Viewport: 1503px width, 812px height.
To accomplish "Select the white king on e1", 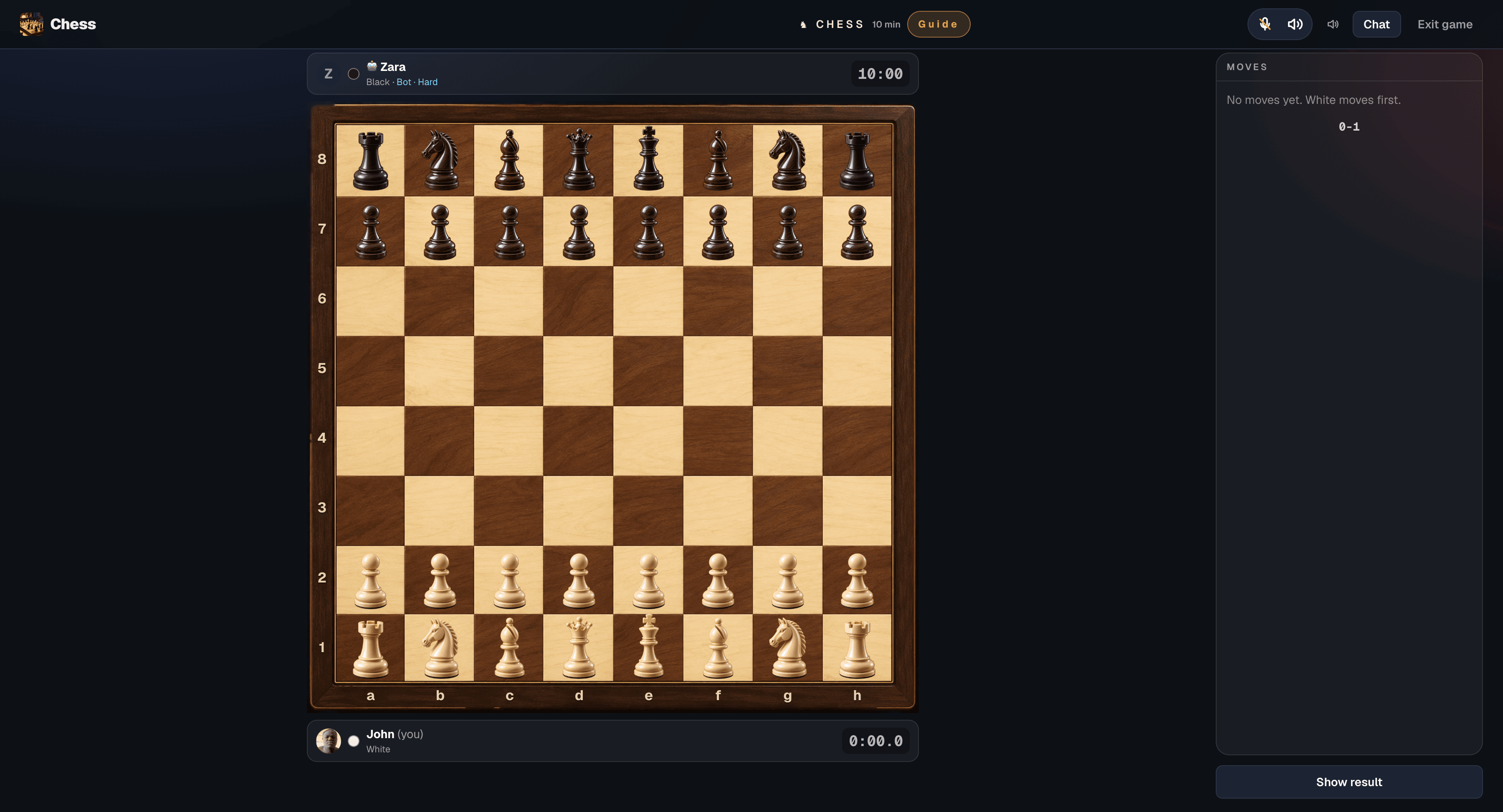I will (x=648, y=646).
